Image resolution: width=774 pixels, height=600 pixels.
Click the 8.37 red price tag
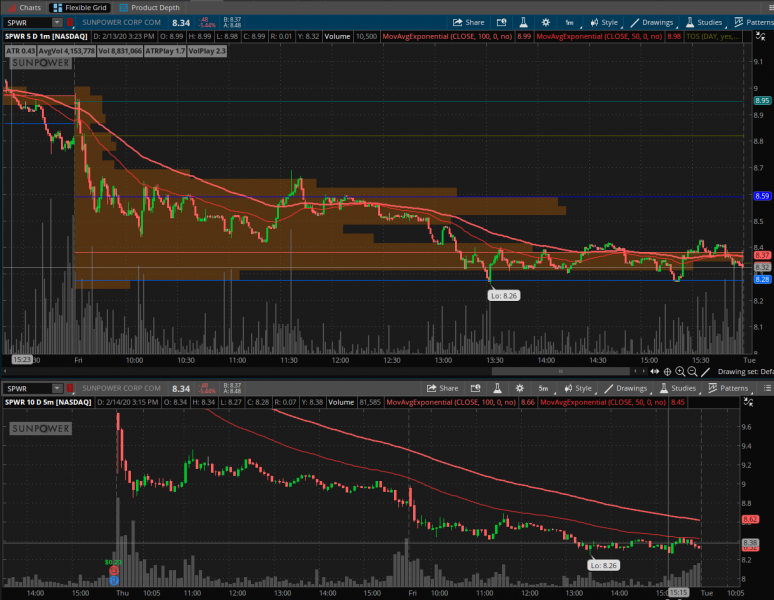(762, 255)
